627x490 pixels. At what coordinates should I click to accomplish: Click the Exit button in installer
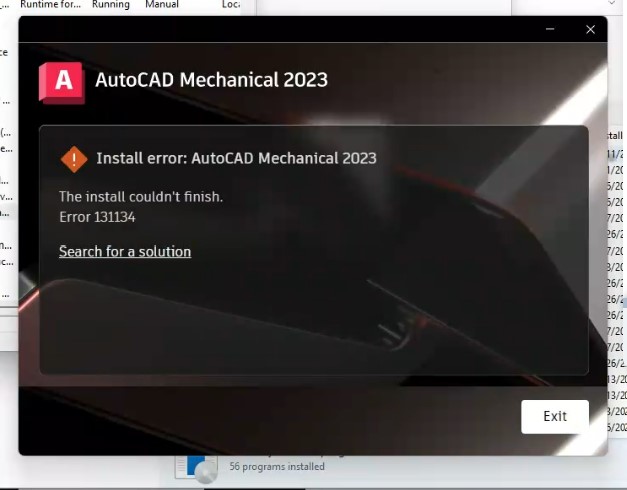tap(555, 416)
